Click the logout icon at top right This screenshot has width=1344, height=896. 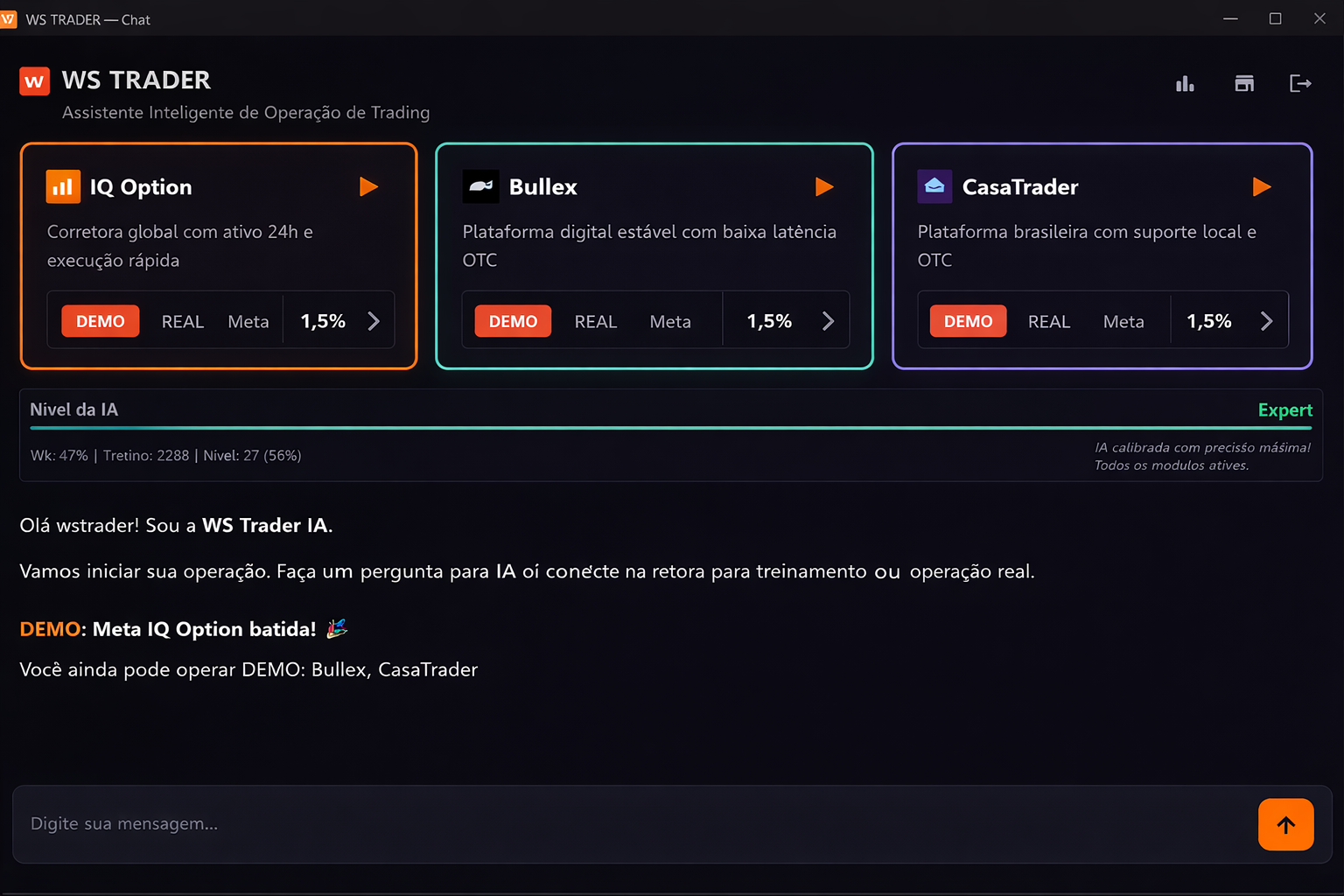(1301, 83)
